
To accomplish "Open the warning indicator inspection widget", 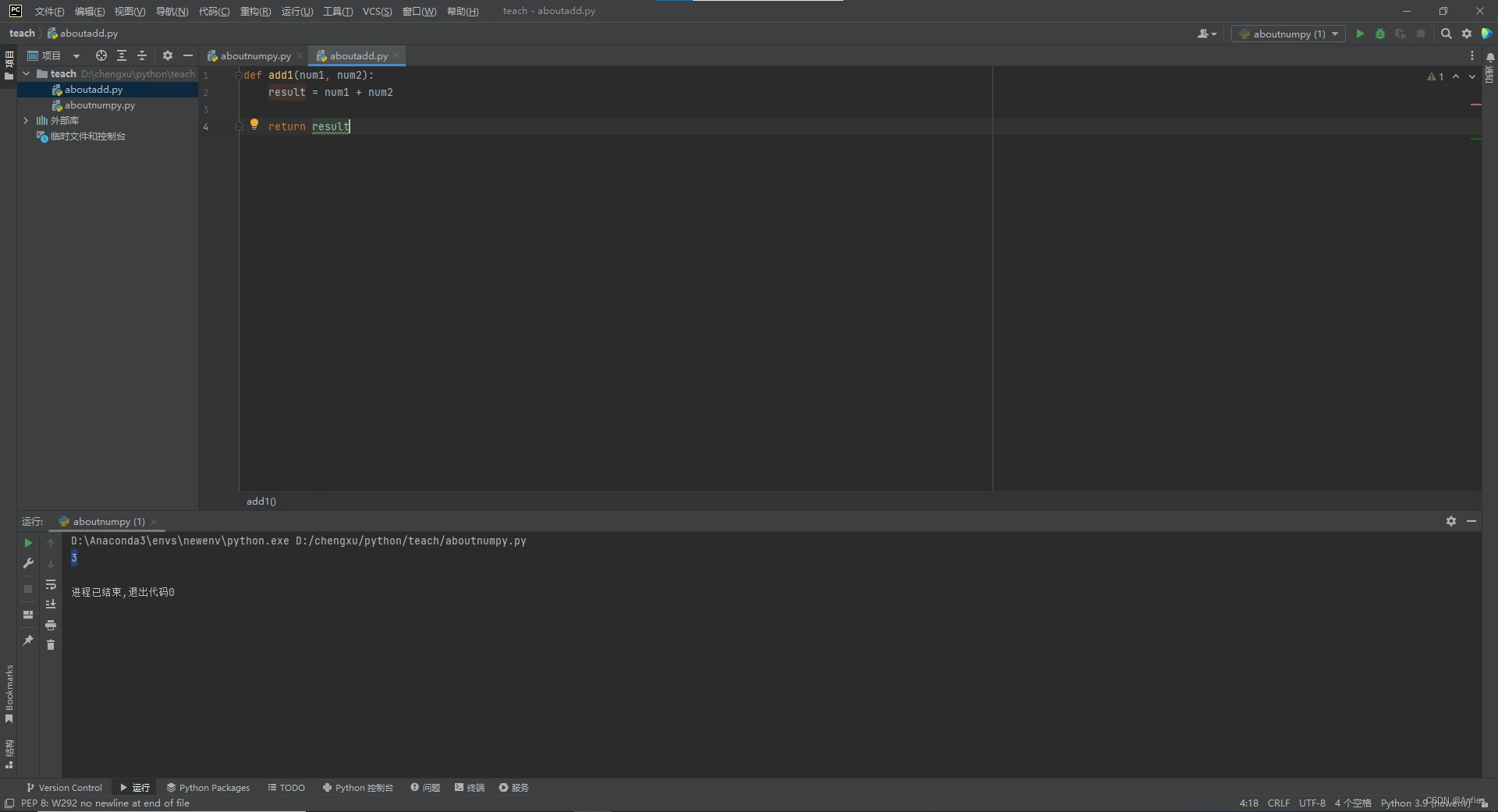I will [x=1436, y=76].
